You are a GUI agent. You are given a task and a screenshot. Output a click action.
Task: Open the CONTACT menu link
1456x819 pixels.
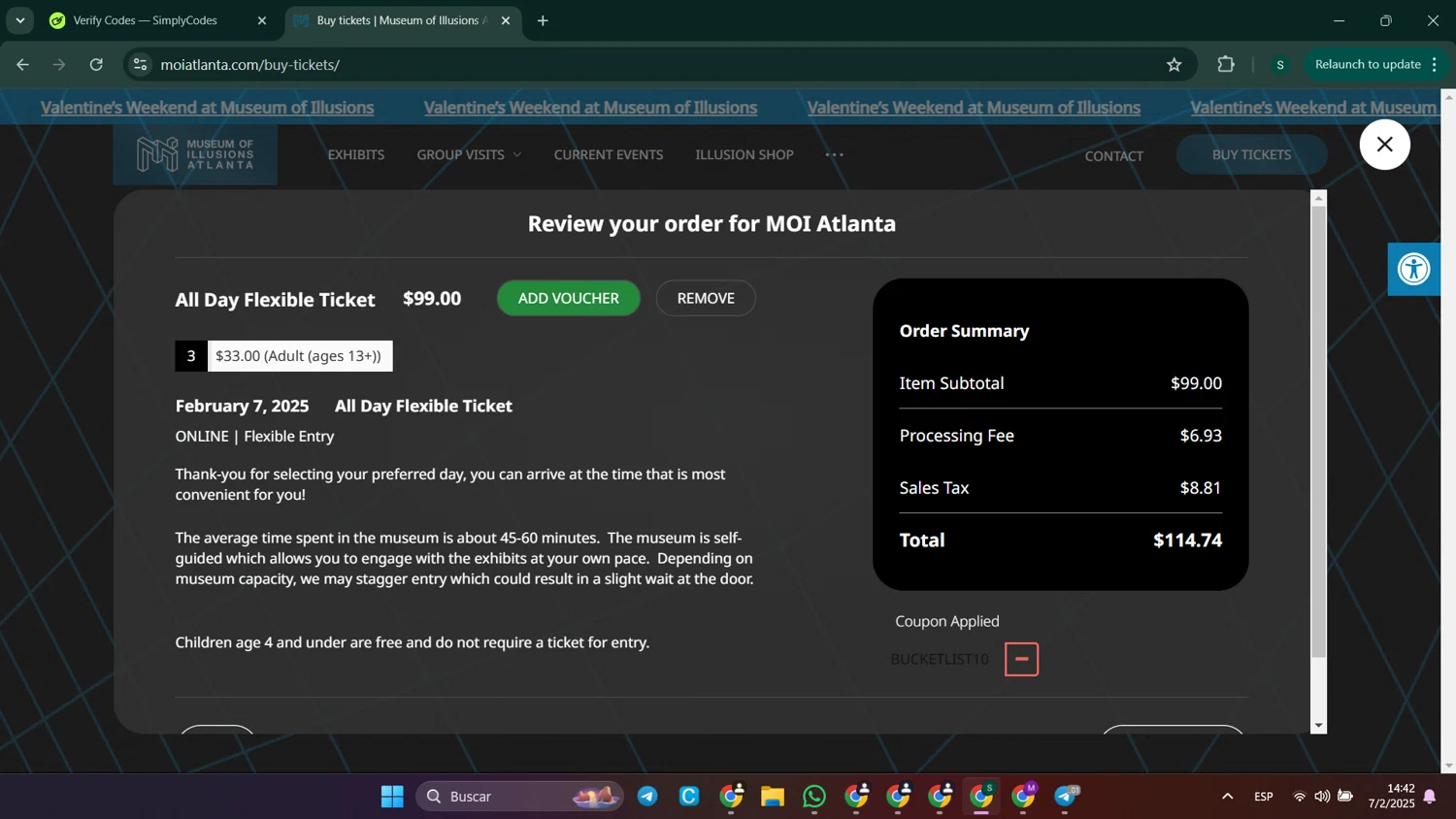[x=1114, y=156]
